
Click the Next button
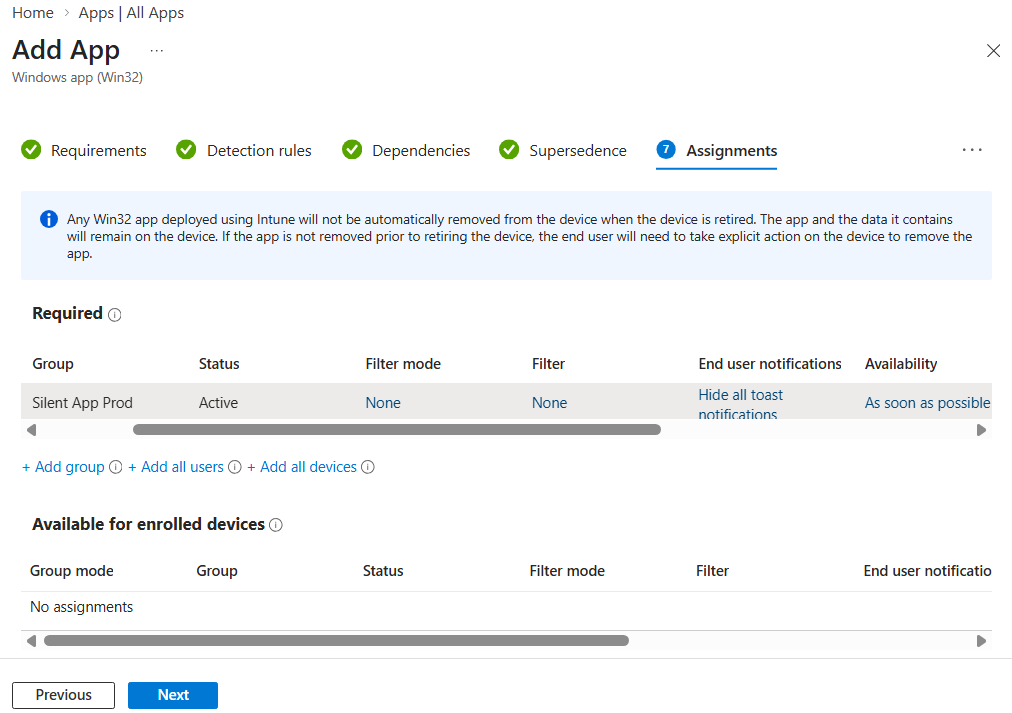(173, 695)
